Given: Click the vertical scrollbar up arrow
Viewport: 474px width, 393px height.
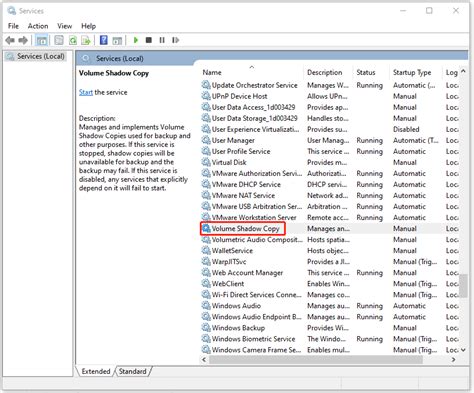Looking at the screenshot, I should (463, 71).
